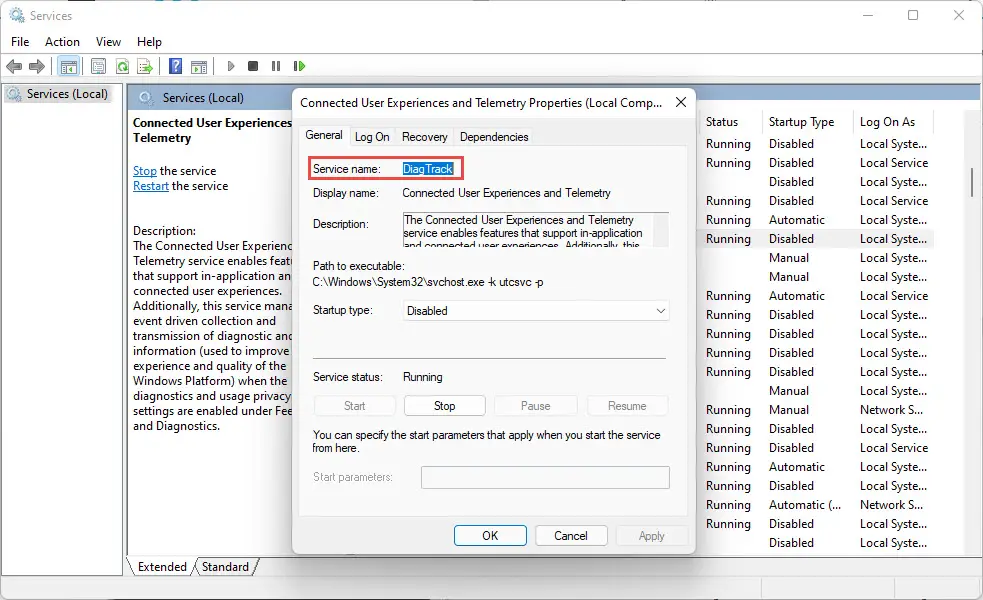Switch to the Extended view tab
The width and height of the screenshot is (983, 600).
click(x=162, y=567)
